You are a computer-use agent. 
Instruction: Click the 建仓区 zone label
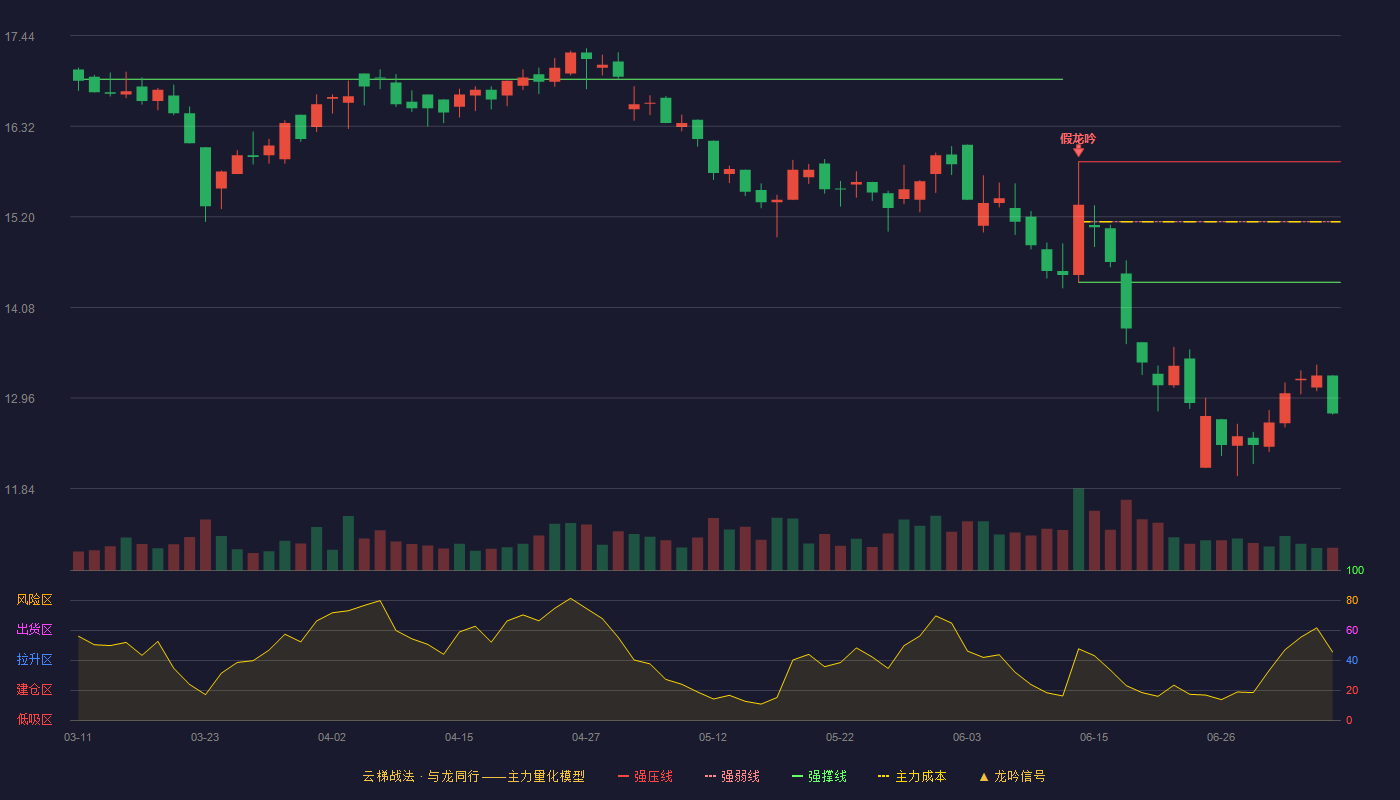tap(34, 690)
